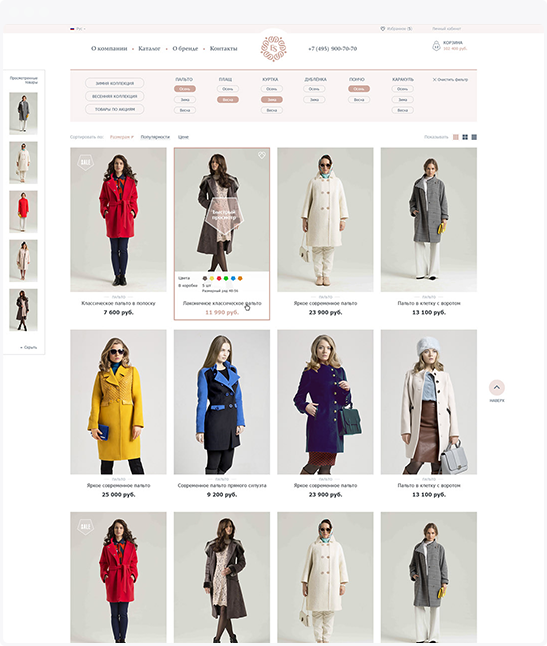
Task: Toggle the selected Осень filter under ПАЛЬТО
Action: (185, 89)
